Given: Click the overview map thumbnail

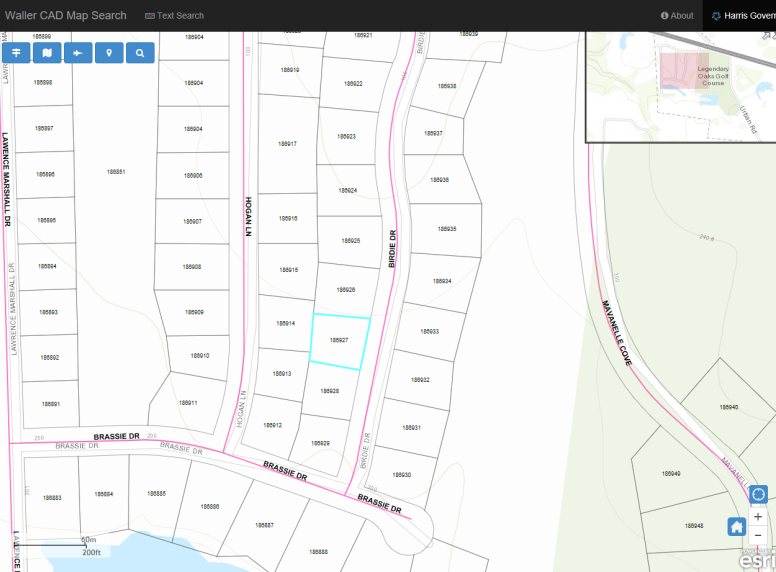Looking at the screenshot, I should coord(680,85).
